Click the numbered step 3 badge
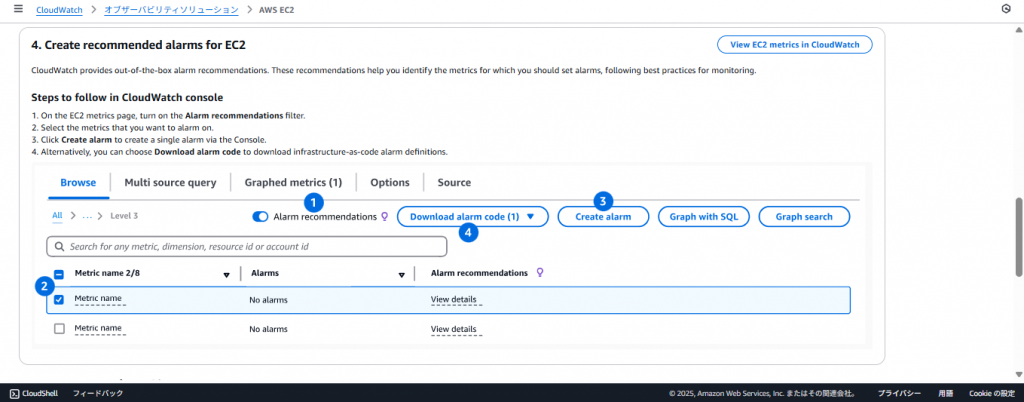Viewport: 1024px width, 402px height. point(602,200)
